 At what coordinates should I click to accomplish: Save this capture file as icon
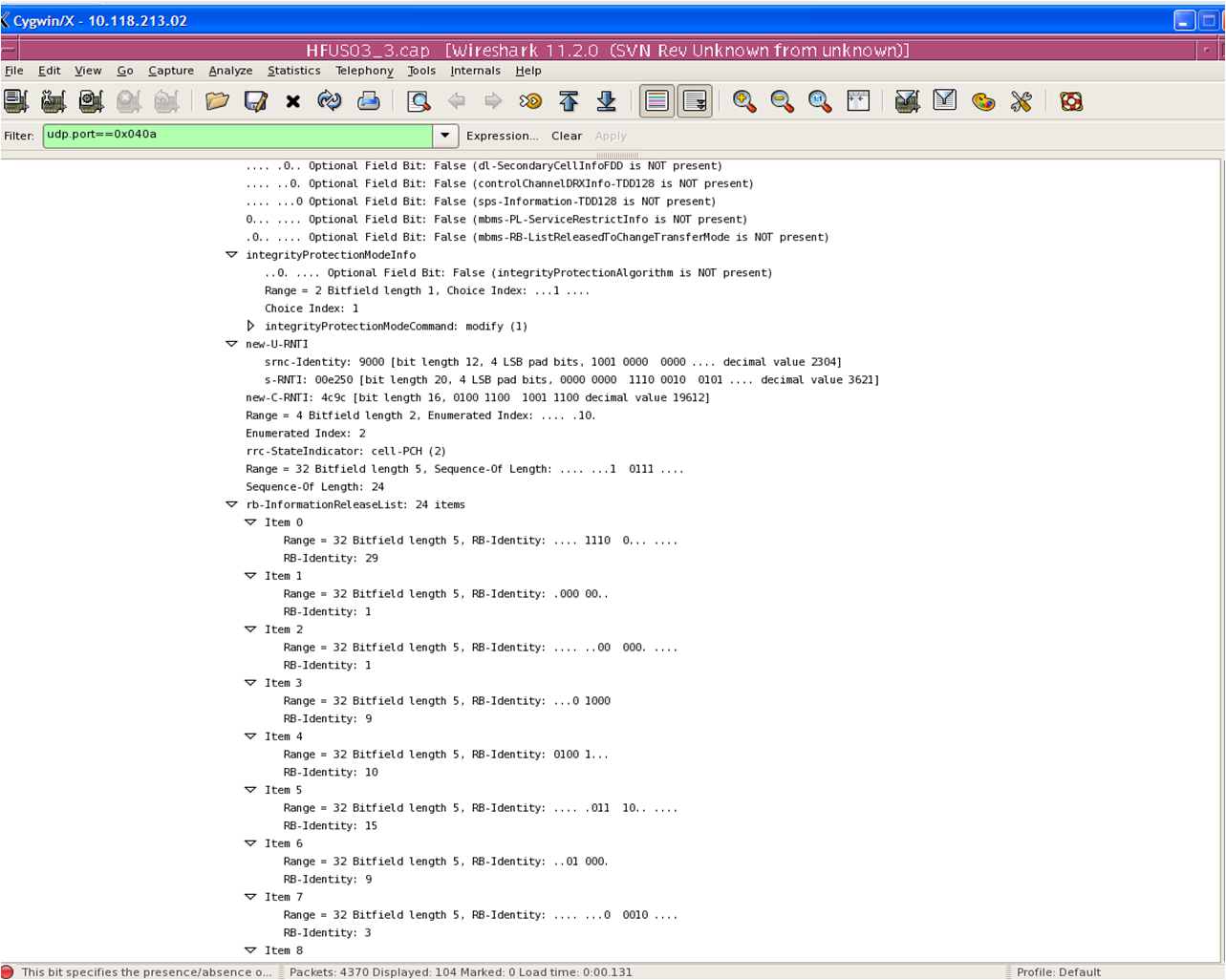(x=255, y=101)
